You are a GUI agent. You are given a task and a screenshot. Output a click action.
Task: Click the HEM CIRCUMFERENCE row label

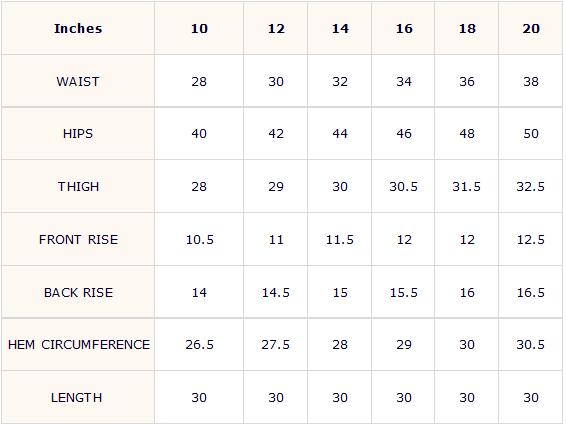[x=78, y=345]
